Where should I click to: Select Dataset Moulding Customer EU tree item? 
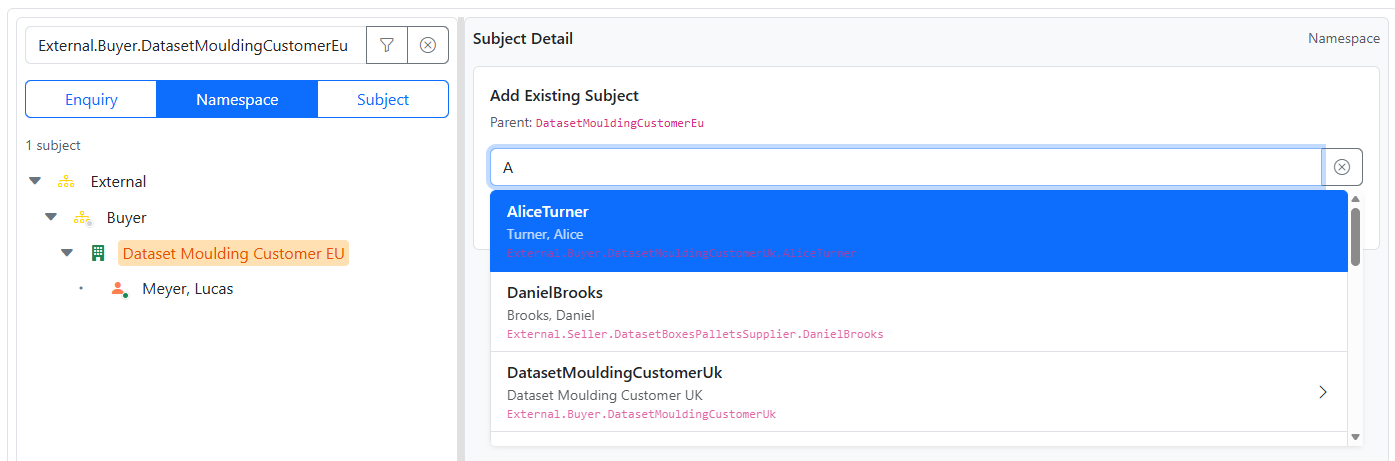pos(233,254)
